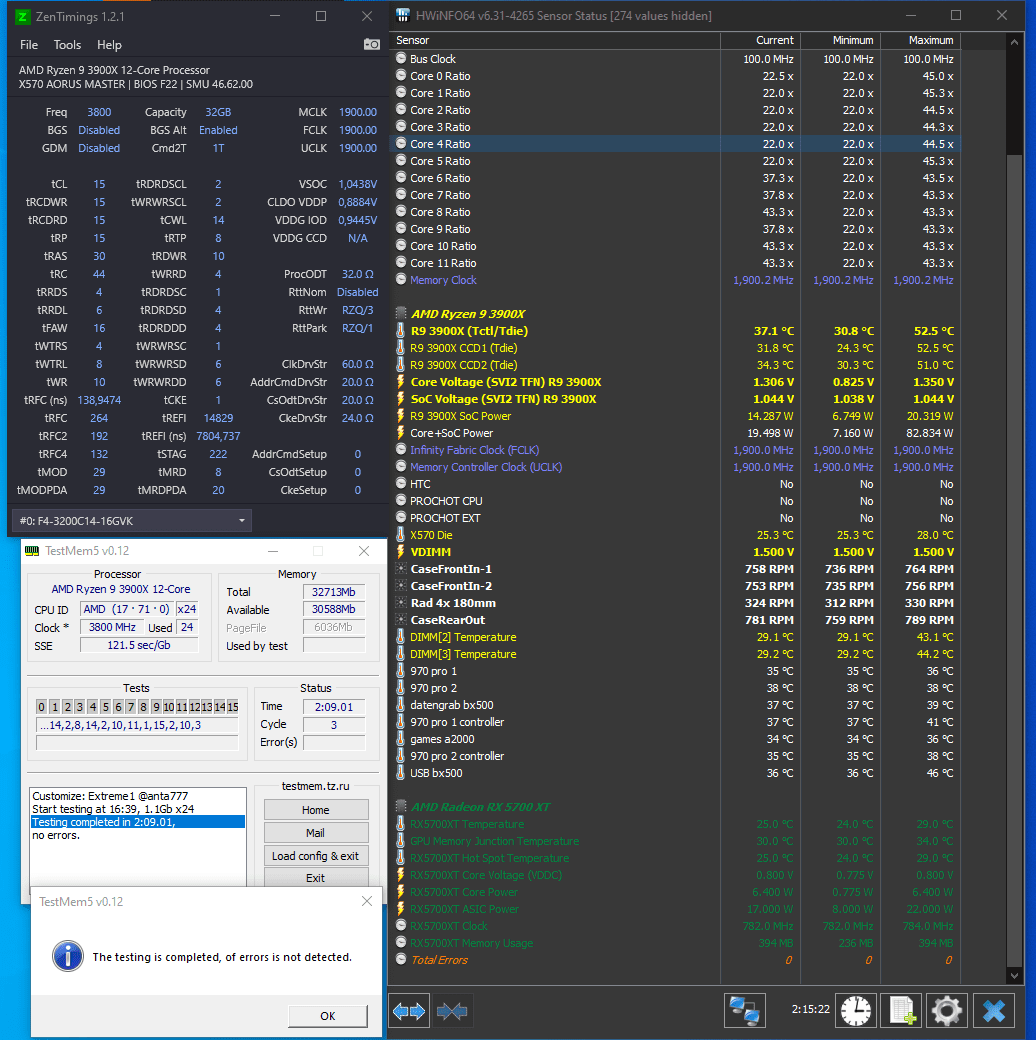1036x1040 pixels.
Task: Open the ZenTimings Tools menu
Action: pos(67,44)
